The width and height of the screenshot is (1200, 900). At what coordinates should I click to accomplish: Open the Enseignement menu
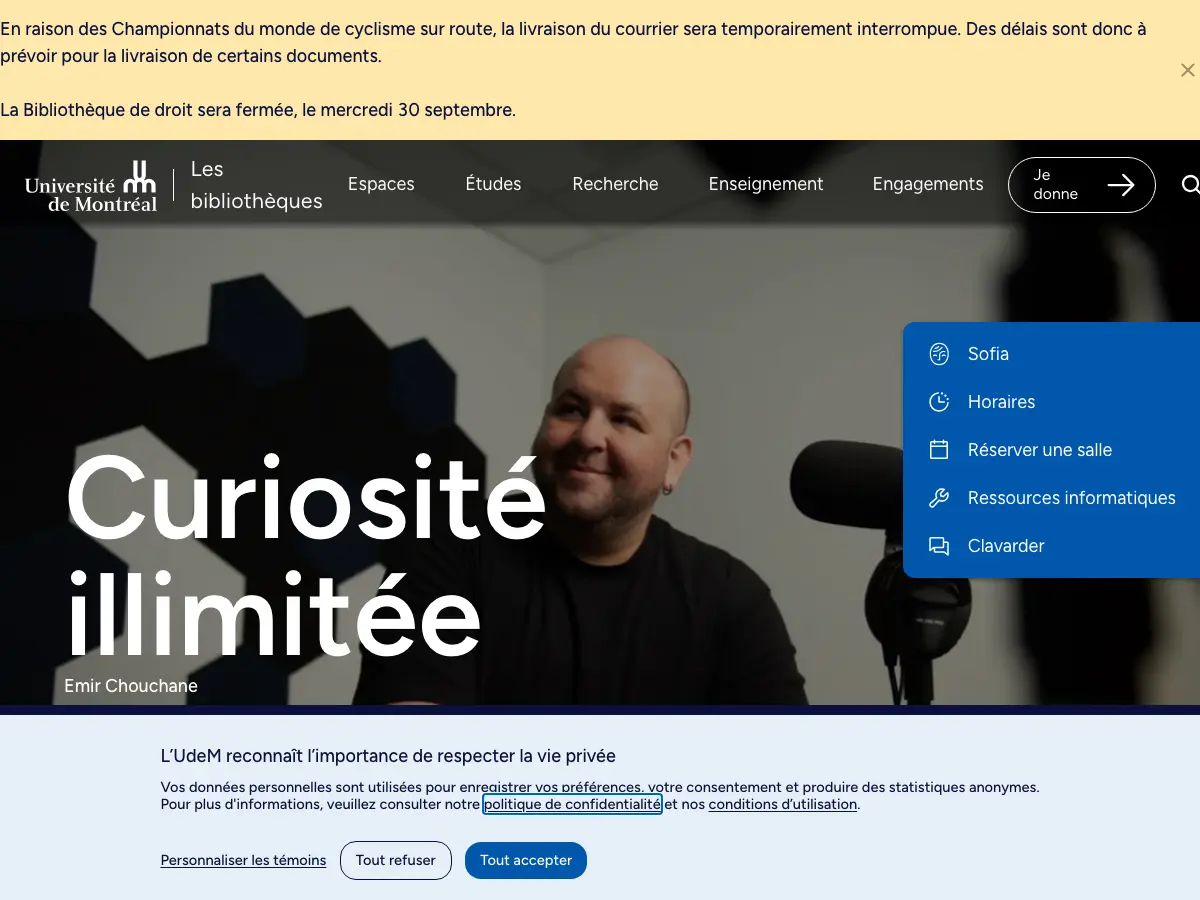click(x=766, y=184)
